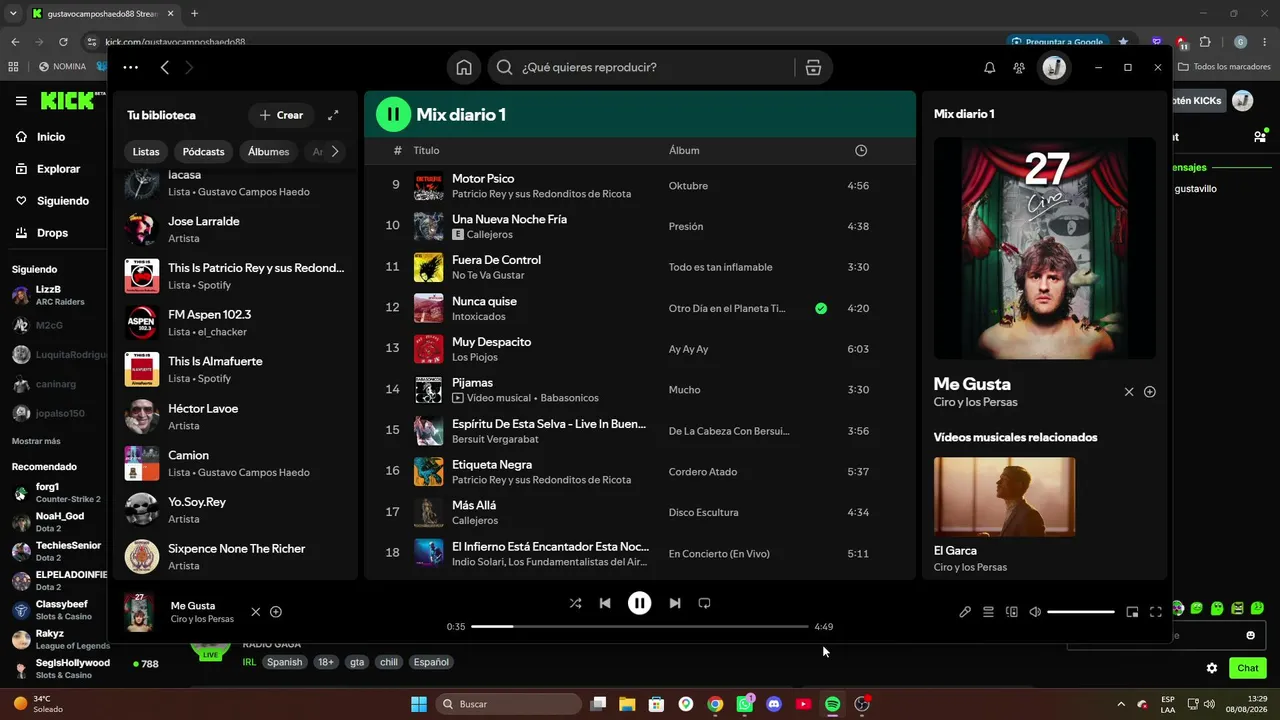The width and height of the screenshot is (1280, 720).
Task: Open Ciro y los Persas artist link under Me Gusta title
Action: click(975, 402)
